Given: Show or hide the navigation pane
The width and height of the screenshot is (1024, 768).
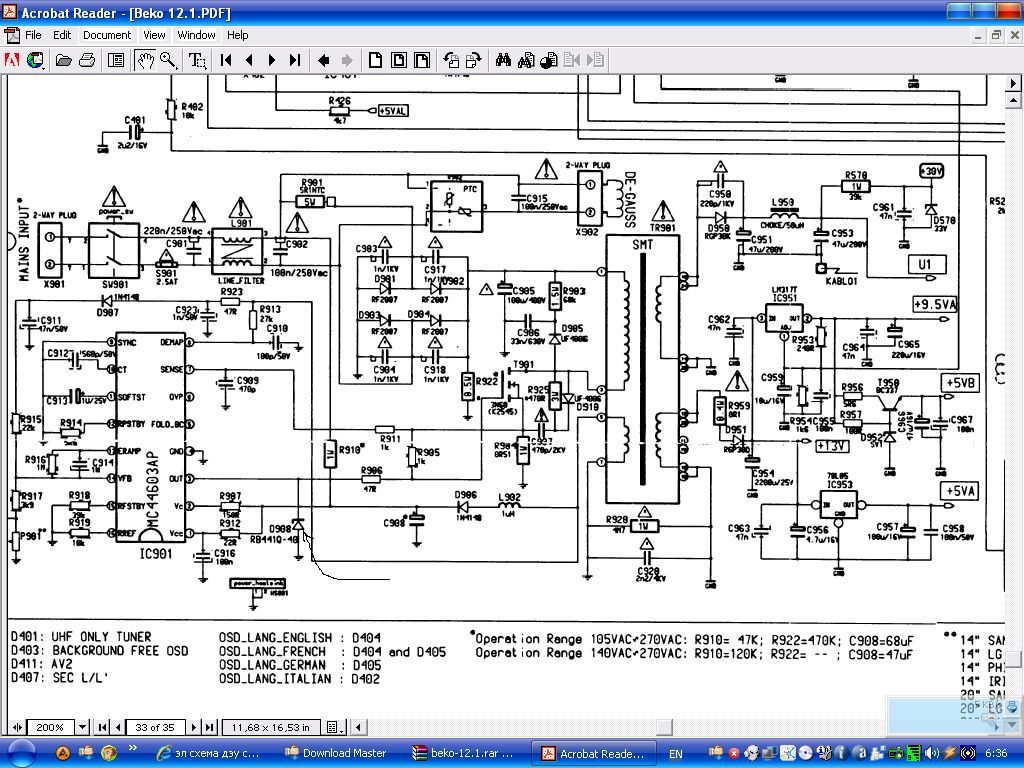Looking at the screenshot, I should pyautogui.click(x=116, y=60).
